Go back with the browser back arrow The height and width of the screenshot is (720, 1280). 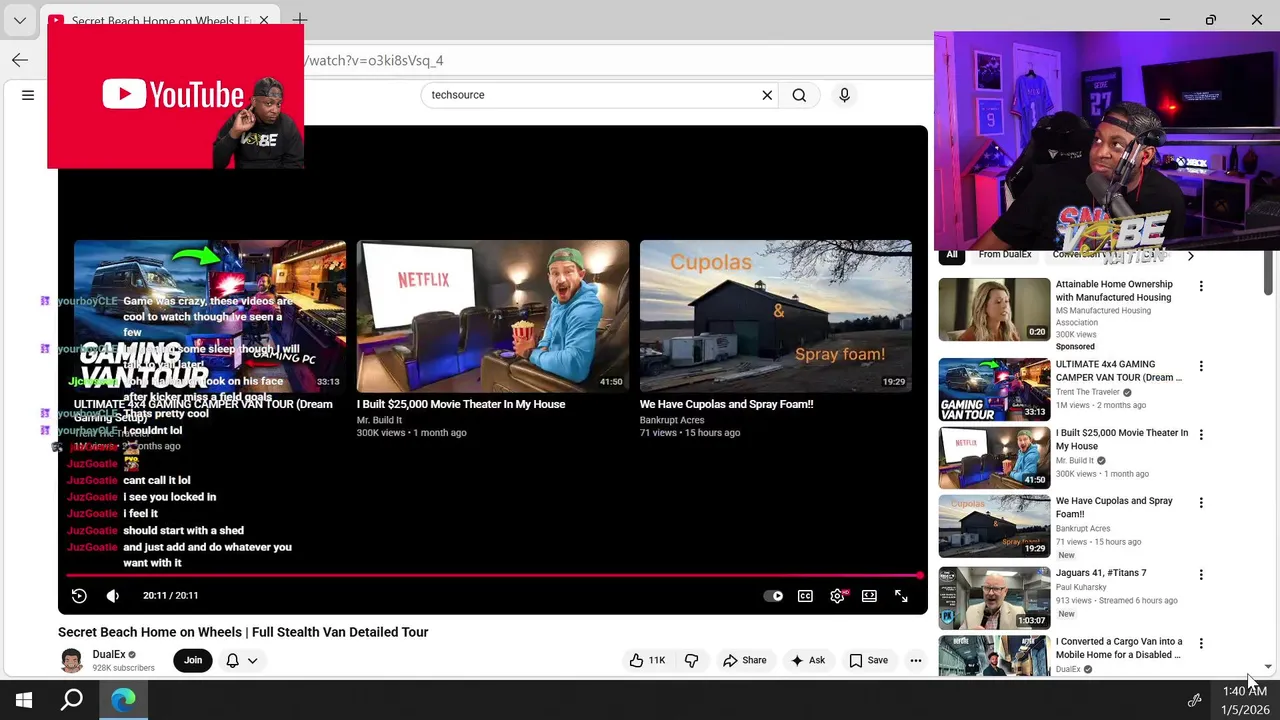click(20, 60)
